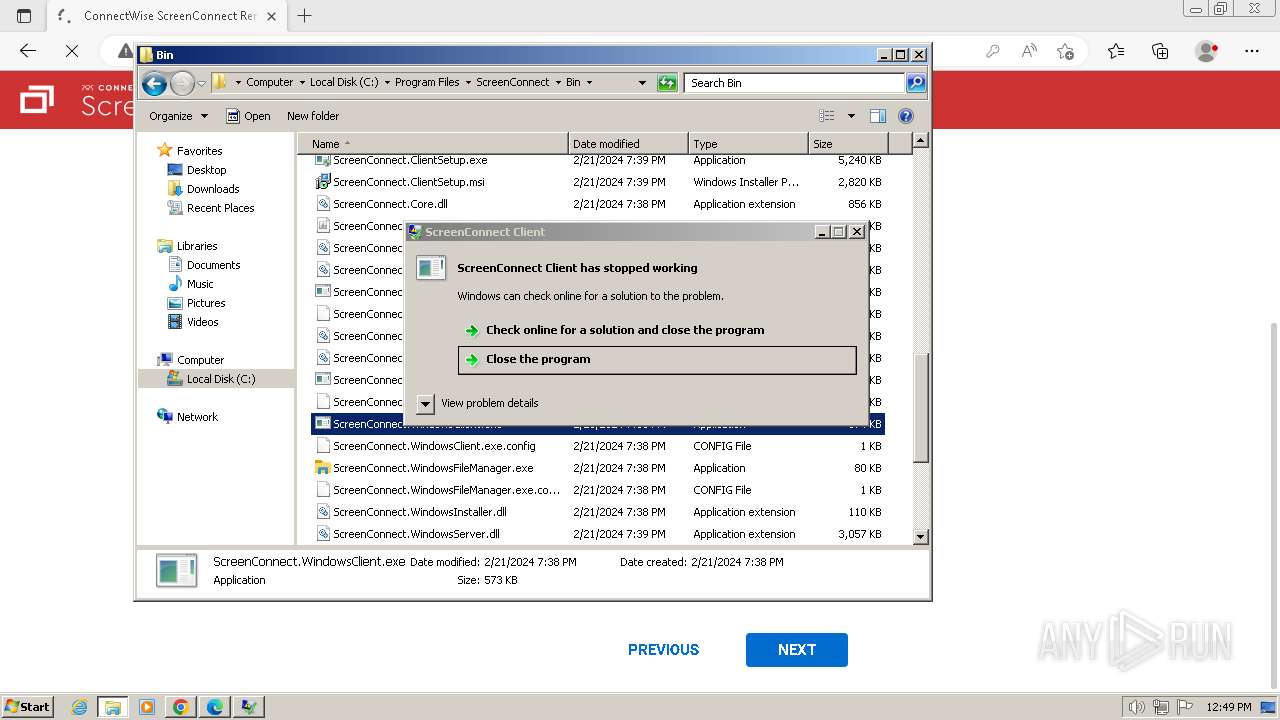Image resolution: width=1280 pixels, height=720 pixels.
Task: Click the NEXT button on the webpage
Action: pyautogui.click(x=797, y=650)
